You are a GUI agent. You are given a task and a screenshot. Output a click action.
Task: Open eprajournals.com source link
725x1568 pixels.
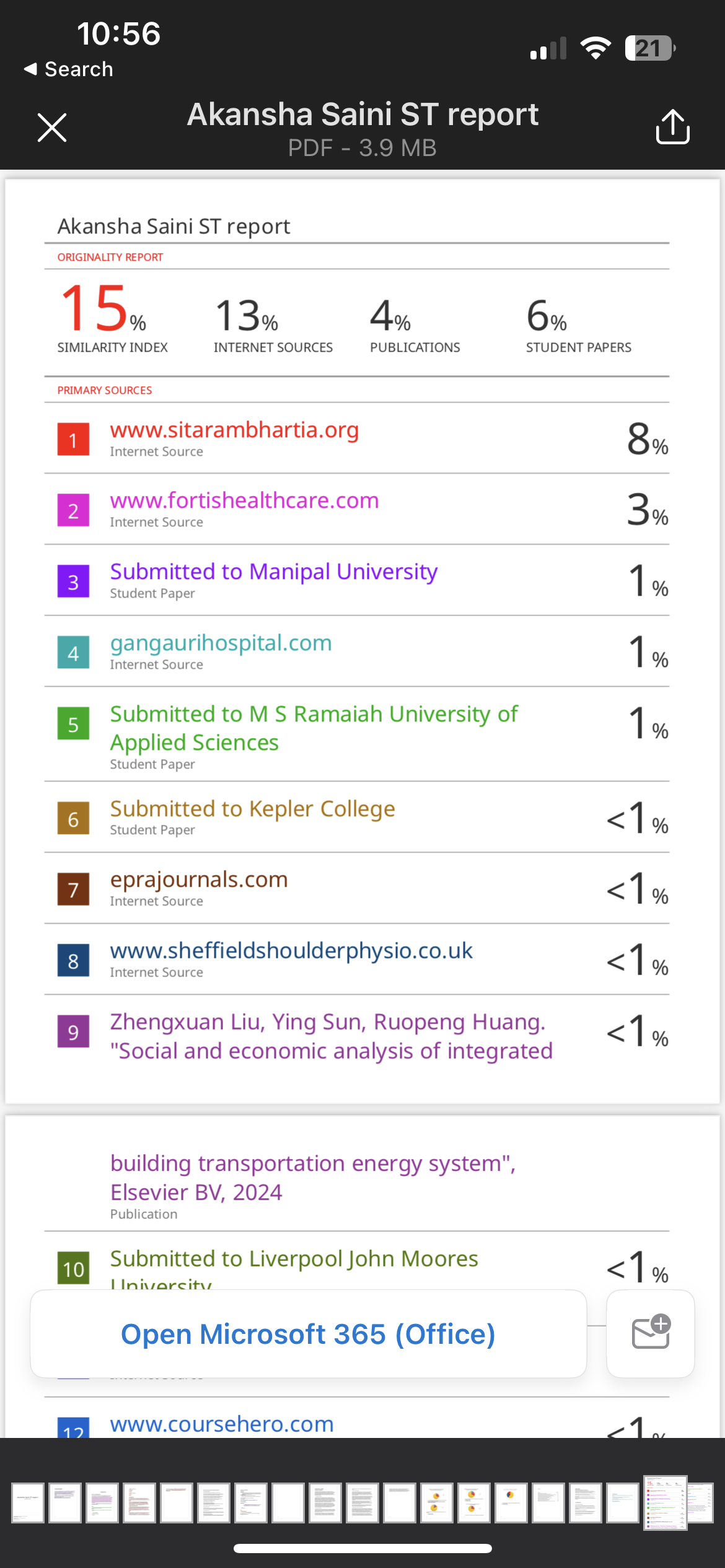pyautogui.click(x=199, y=879)
